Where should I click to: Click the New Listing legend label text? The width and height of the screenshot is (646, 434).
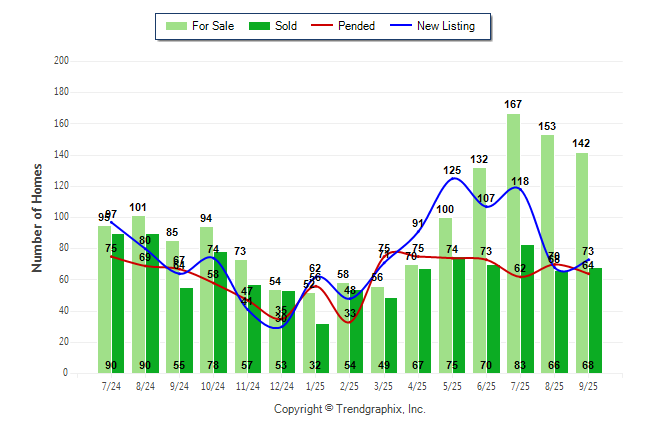click(x=446, y=26)
